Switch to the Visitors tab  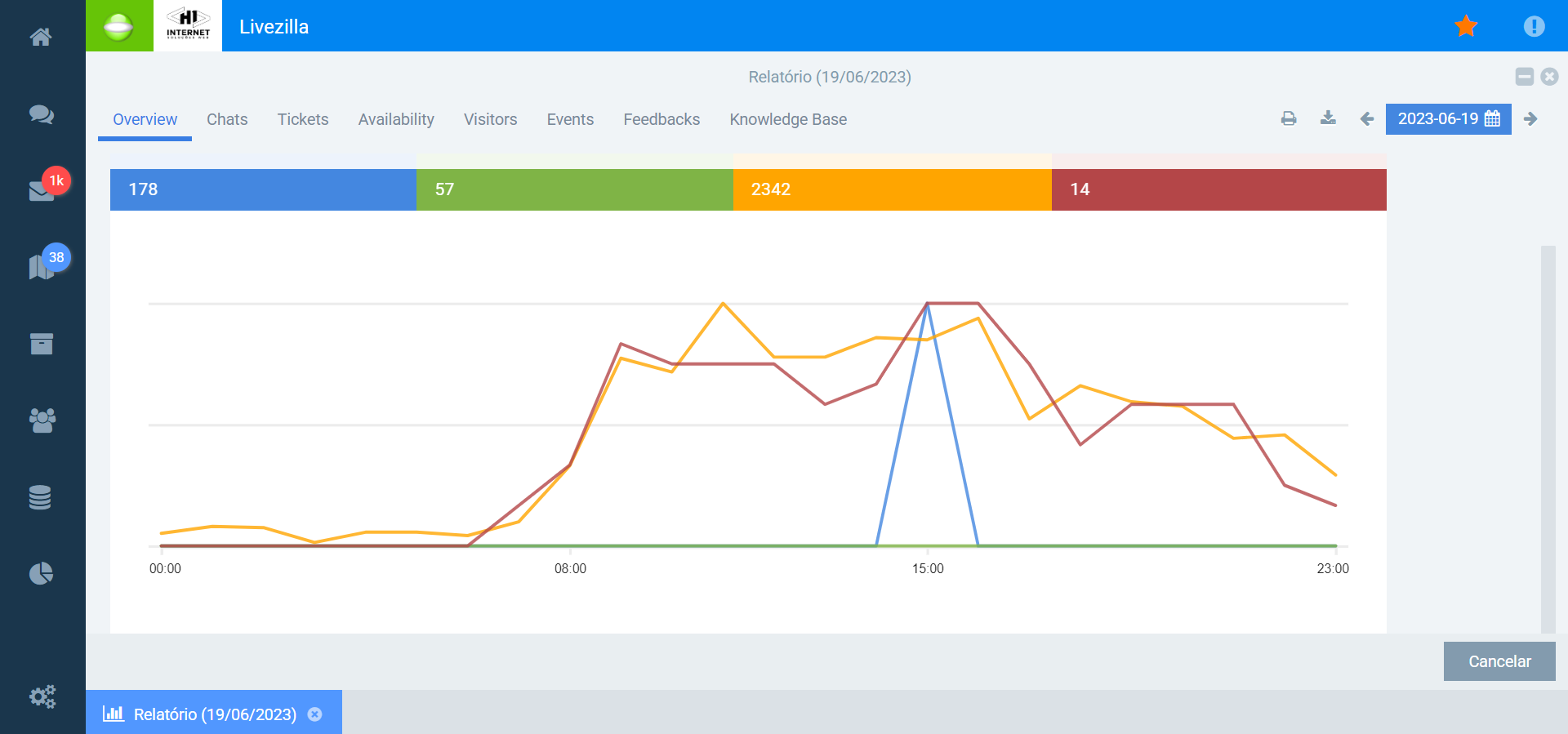tap(491, 119)
